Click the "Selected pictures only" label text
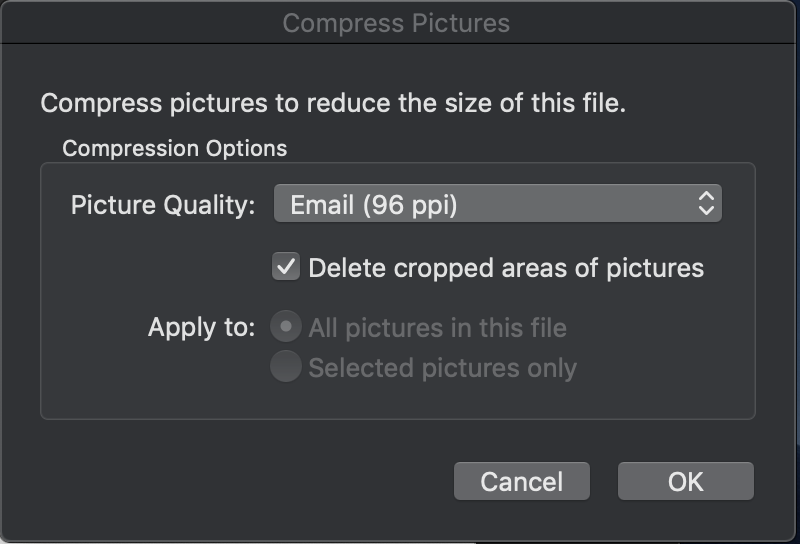Viewport: 800px width, 544px height. click(442, 368)
